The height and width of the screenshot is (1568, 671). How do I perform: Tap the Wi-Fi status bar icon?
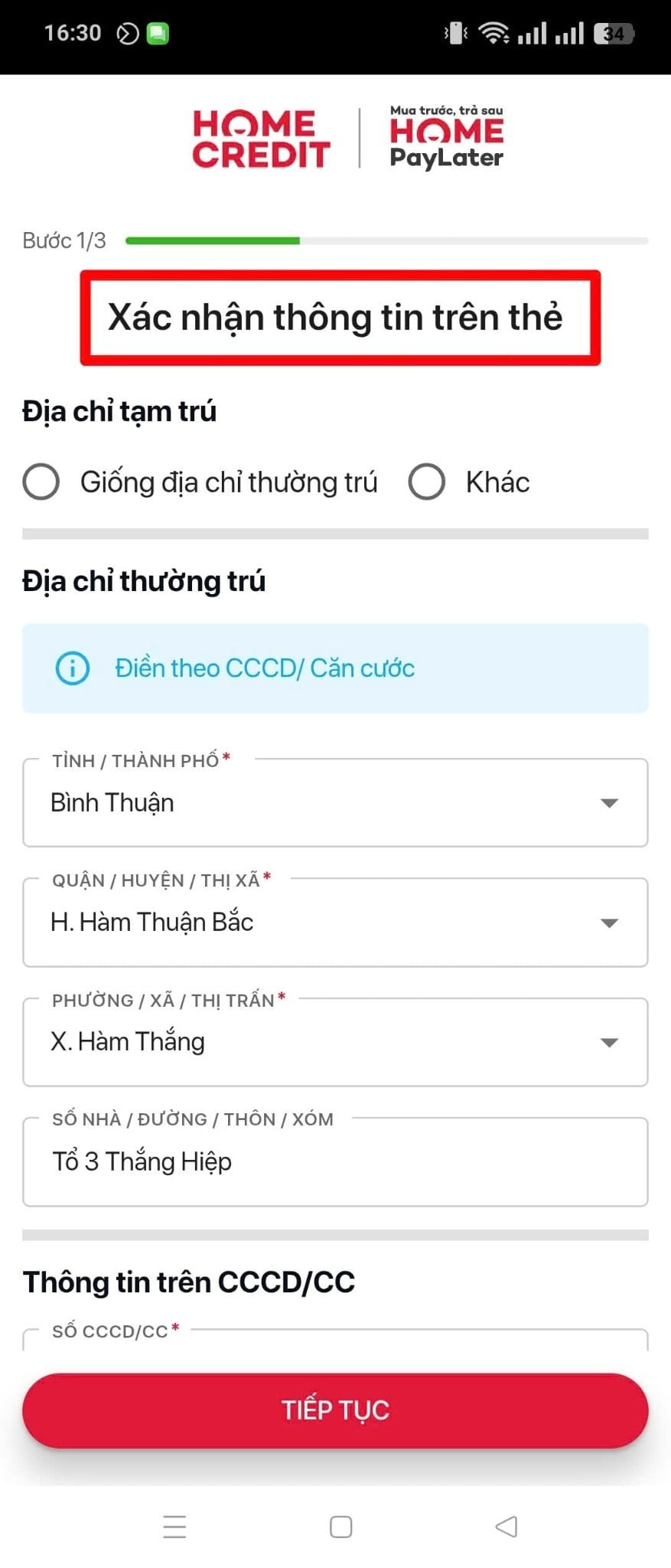point(493,33)
